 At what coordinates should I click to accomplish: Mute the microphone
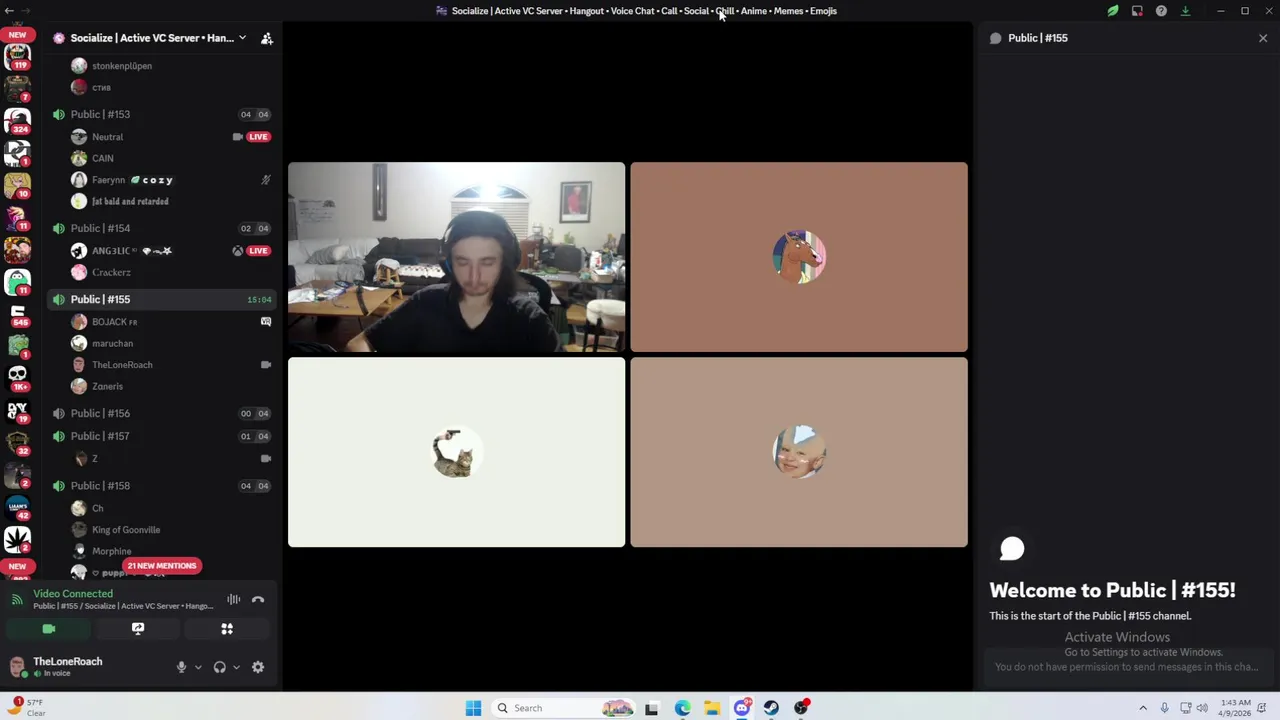coord(181,667)
